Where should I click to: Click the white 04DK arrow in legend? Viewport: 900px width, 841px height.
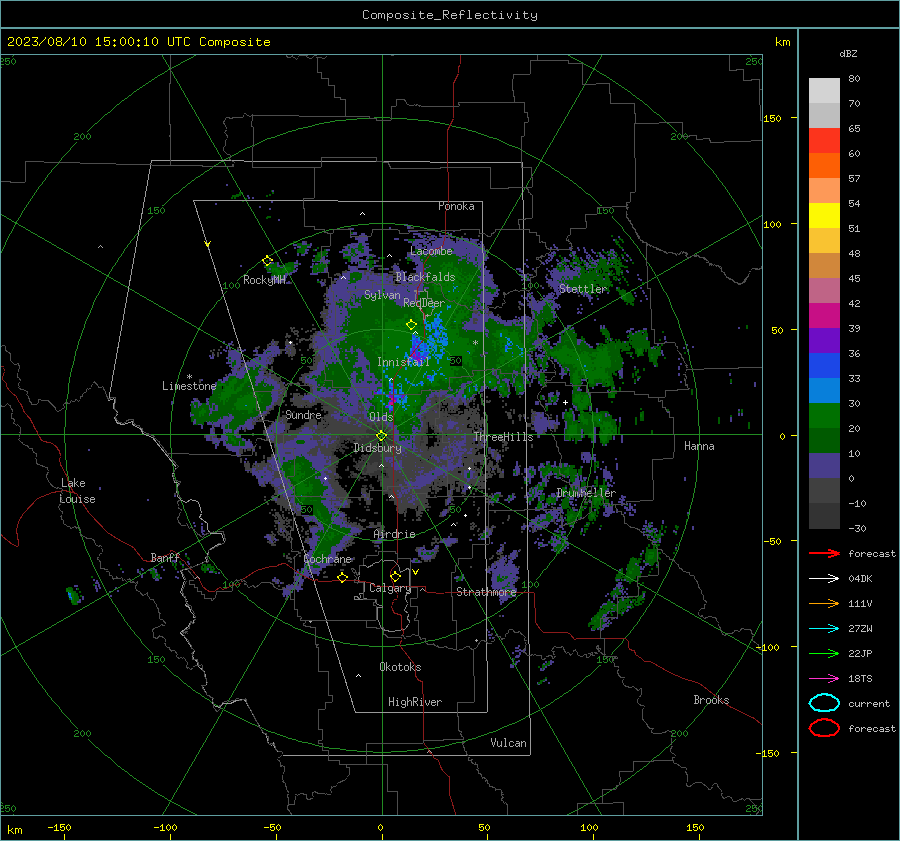tap(824, 579)
